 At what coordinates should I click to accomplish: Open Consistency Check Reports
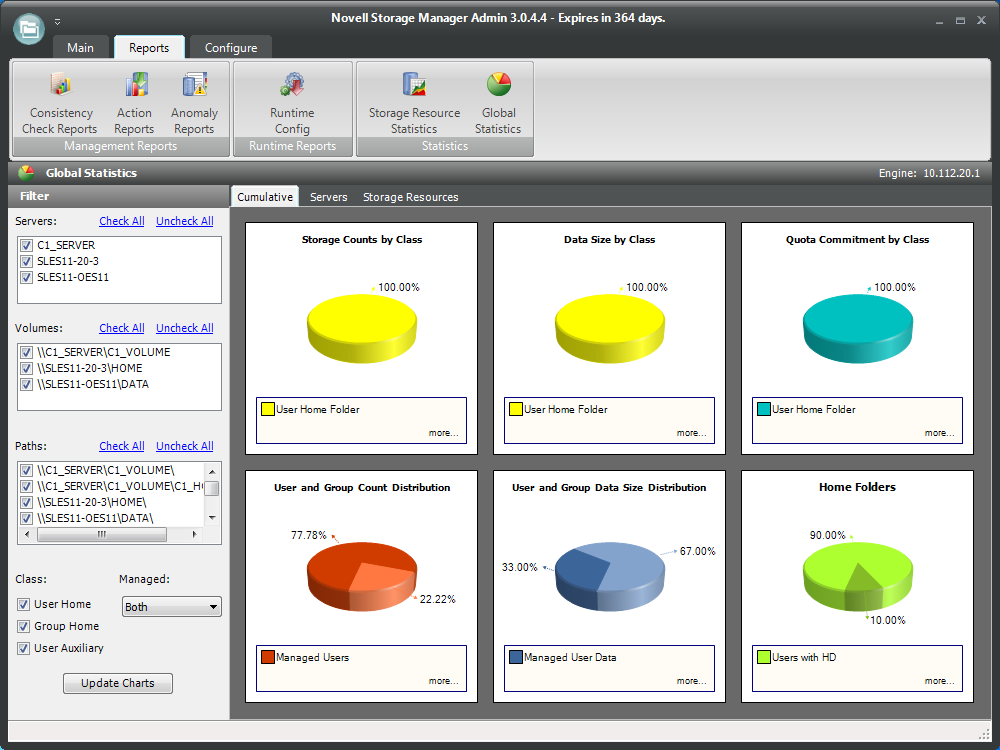60,102
